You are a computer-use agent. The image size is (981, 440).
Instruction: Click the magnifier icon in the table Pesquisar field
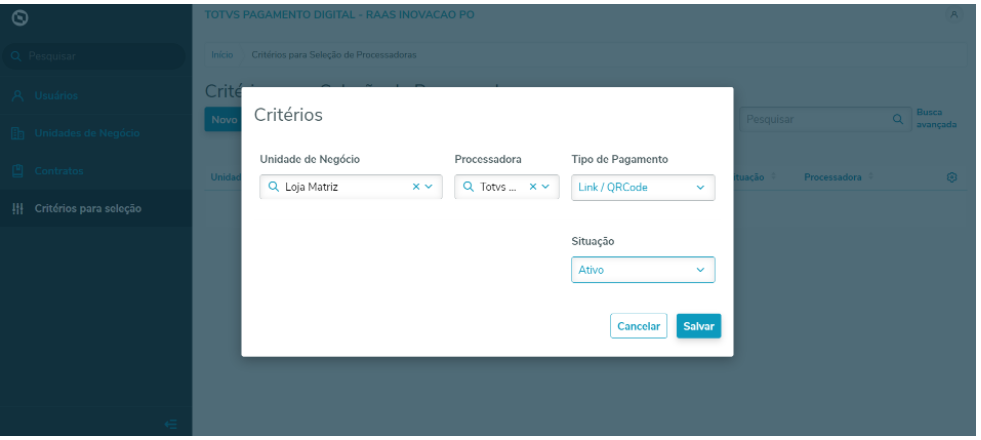pyautogui.click(x=897, y=119)
